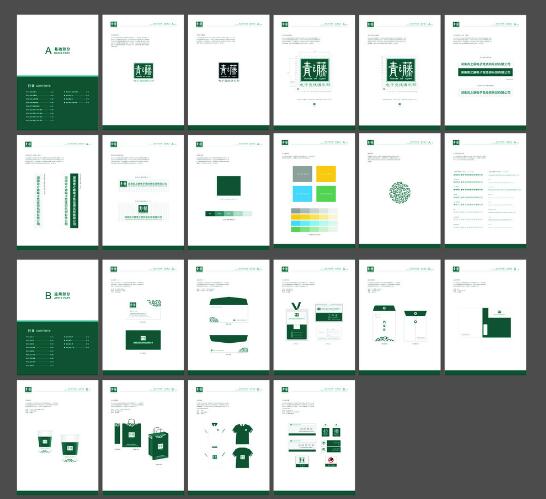Open the green folder design page
This screenshot has width=546, height=499.
[x=485, y=317]
